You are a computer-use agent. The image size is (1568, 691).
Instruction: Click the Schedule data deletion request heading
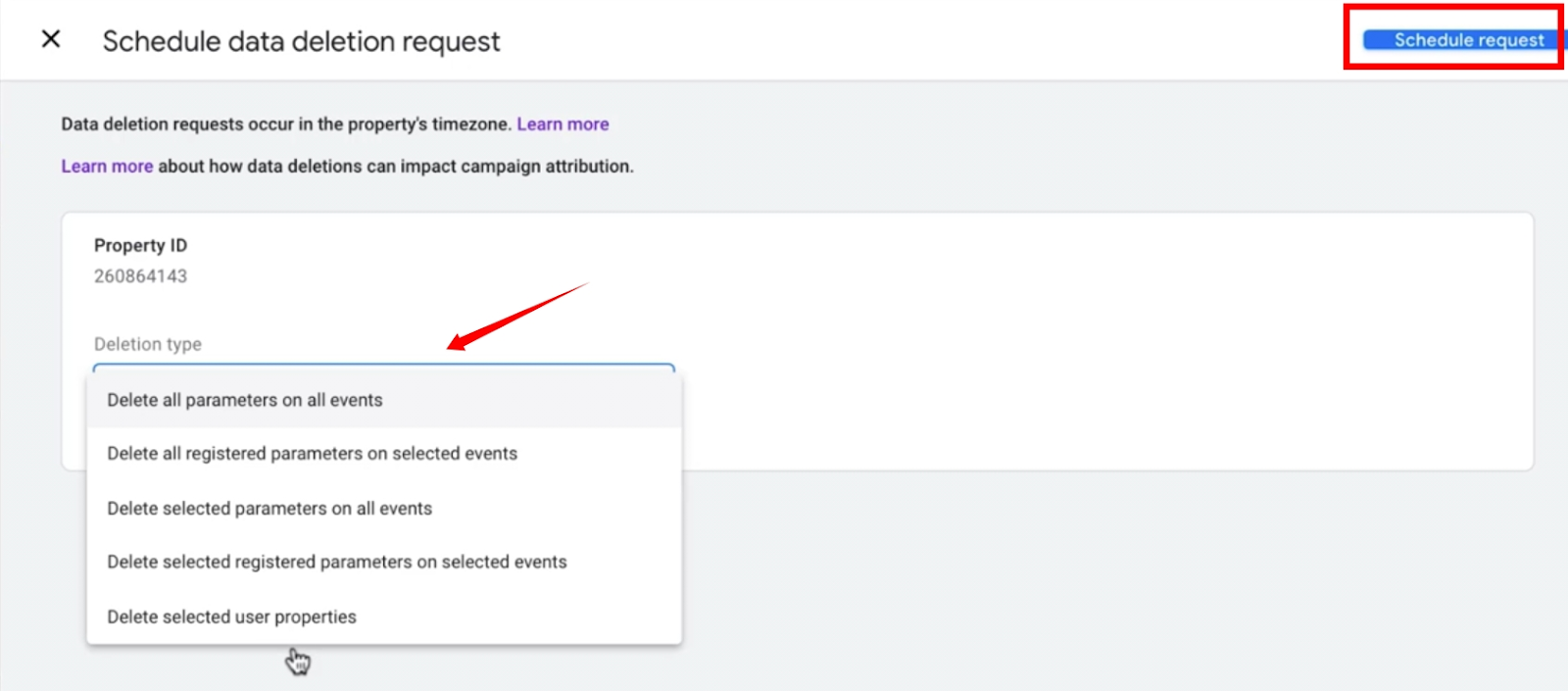[301, 41]
